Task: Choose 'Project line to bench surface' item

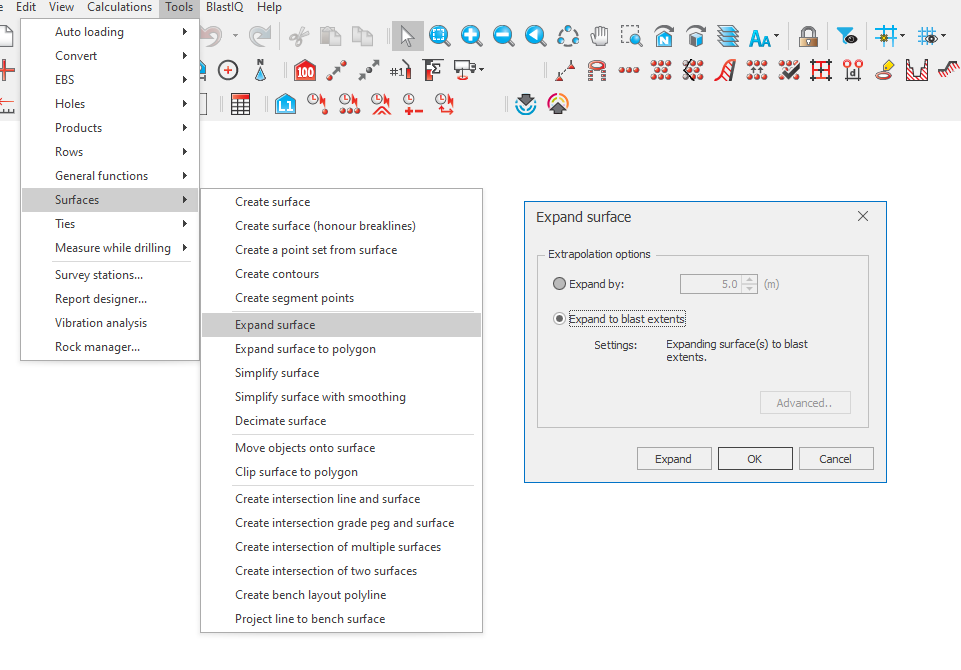Action: tap(341, 619)
